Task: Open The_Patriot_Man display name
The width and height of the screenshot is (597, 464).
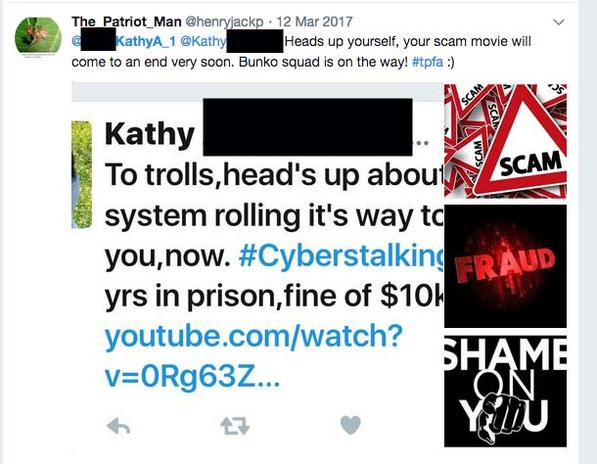Action: click(126, 22)
